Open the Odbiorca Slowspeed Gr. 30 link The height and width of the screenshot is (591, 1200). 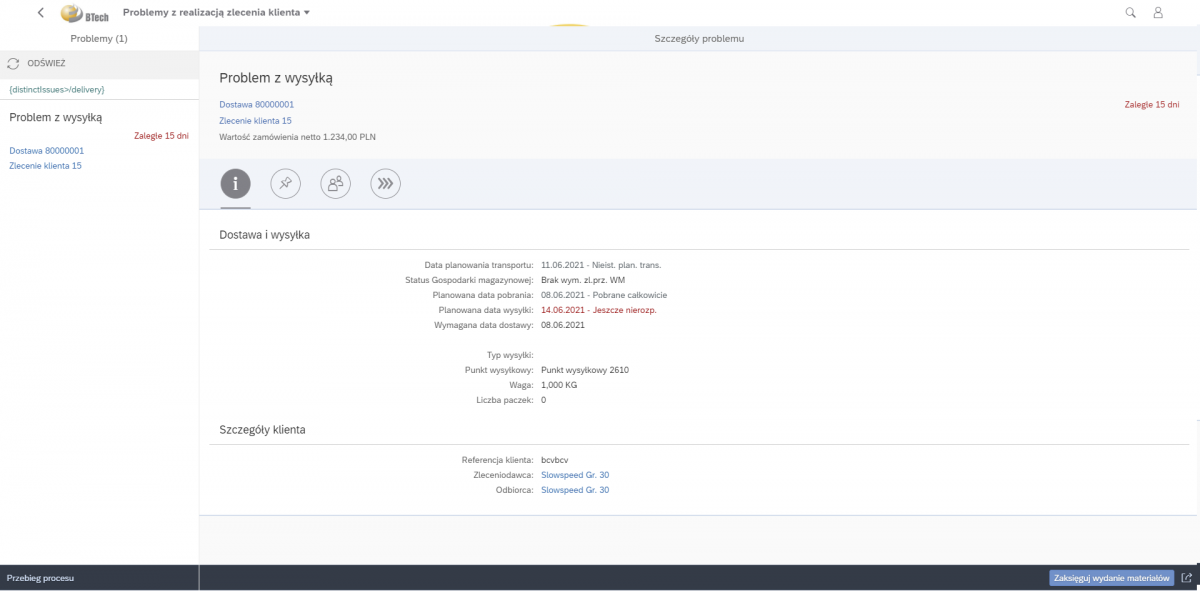[574, 490]
